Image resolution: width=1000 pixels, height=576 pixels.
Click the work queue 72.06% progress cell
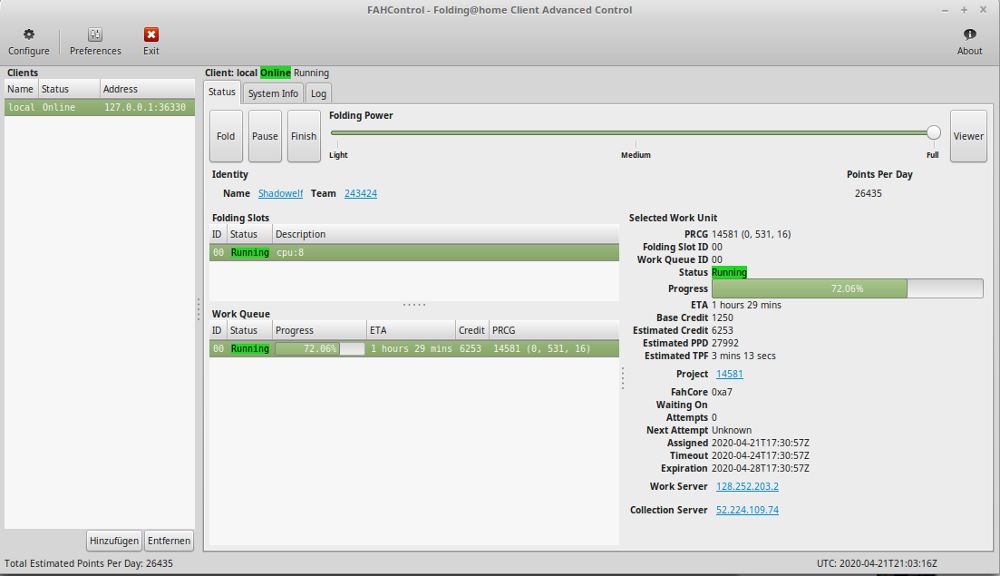(320, 349)
